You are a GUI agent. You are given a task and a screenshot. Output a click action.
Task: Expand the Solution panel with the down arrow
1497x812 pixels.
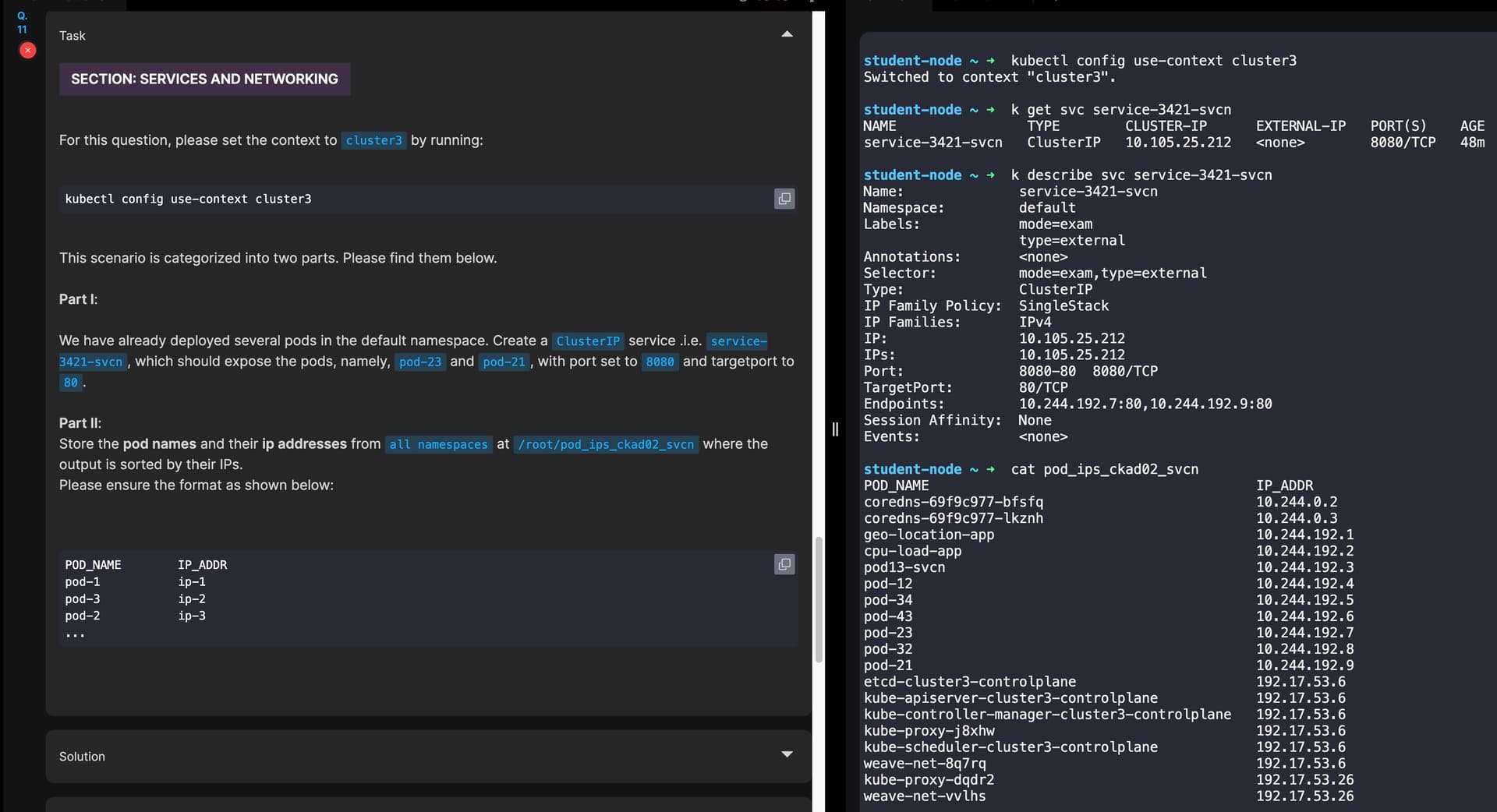tap(787, 754)
